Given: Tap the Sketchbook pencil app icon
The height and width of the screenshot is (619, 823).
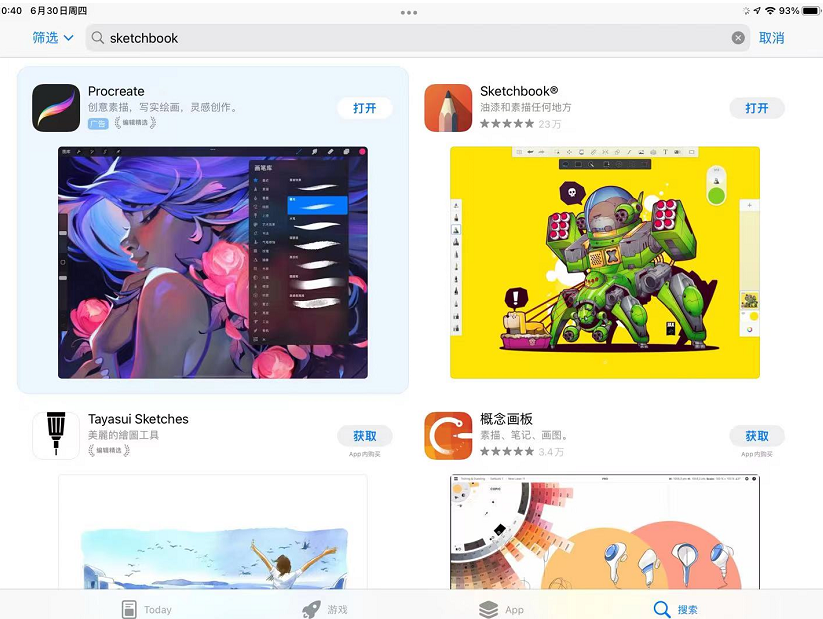Looking at the screenshot, I should (x=447, y=107).
